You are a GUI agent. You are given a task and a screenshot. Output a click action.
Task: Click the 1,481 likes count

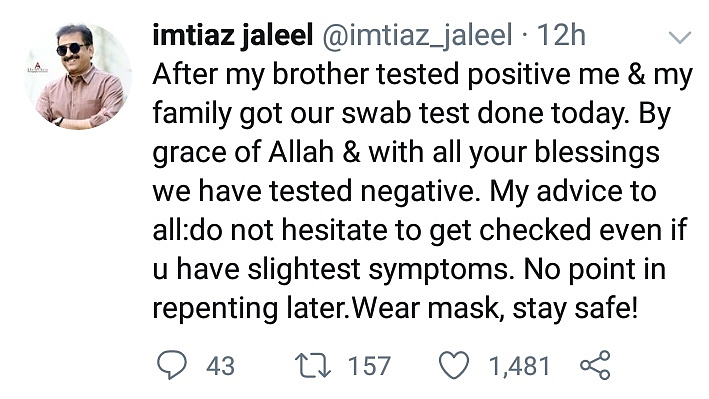coord(519,366)
